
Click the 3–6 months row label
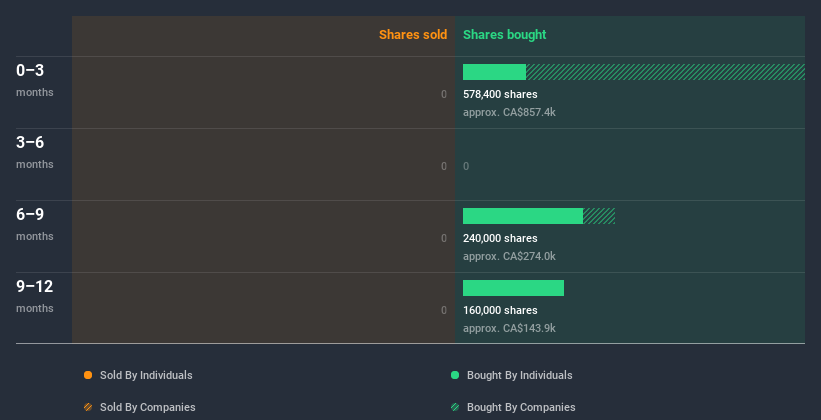(x=35, y=152)
